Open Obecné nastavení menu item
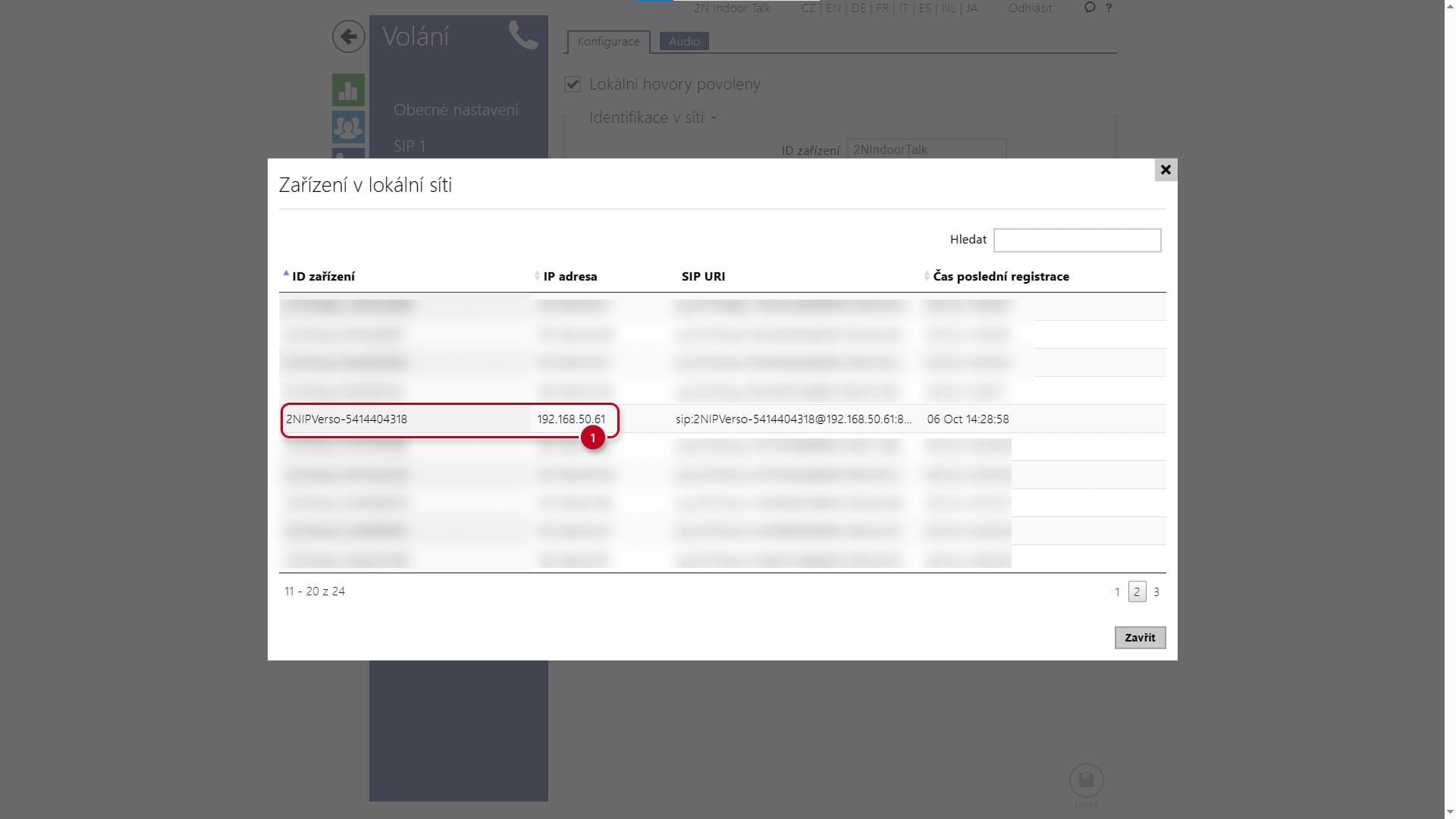The height and width of the screenshot is (819, 1456). tap(456, 110)
